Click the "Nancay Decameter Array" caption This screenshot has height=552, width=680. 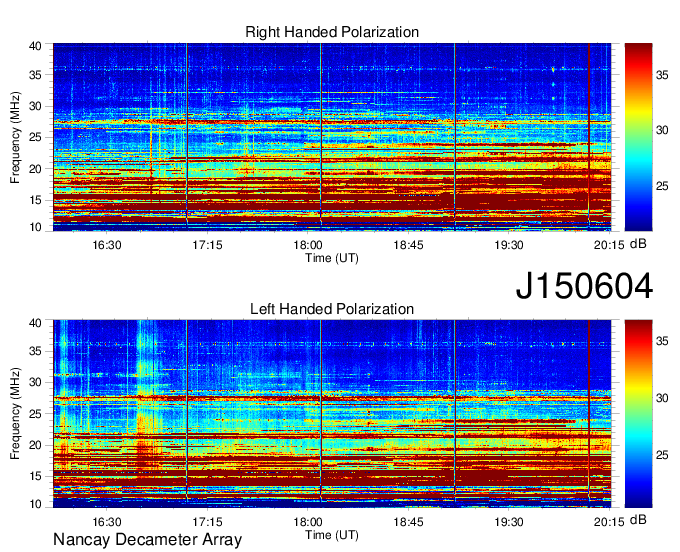pos(147,539)
